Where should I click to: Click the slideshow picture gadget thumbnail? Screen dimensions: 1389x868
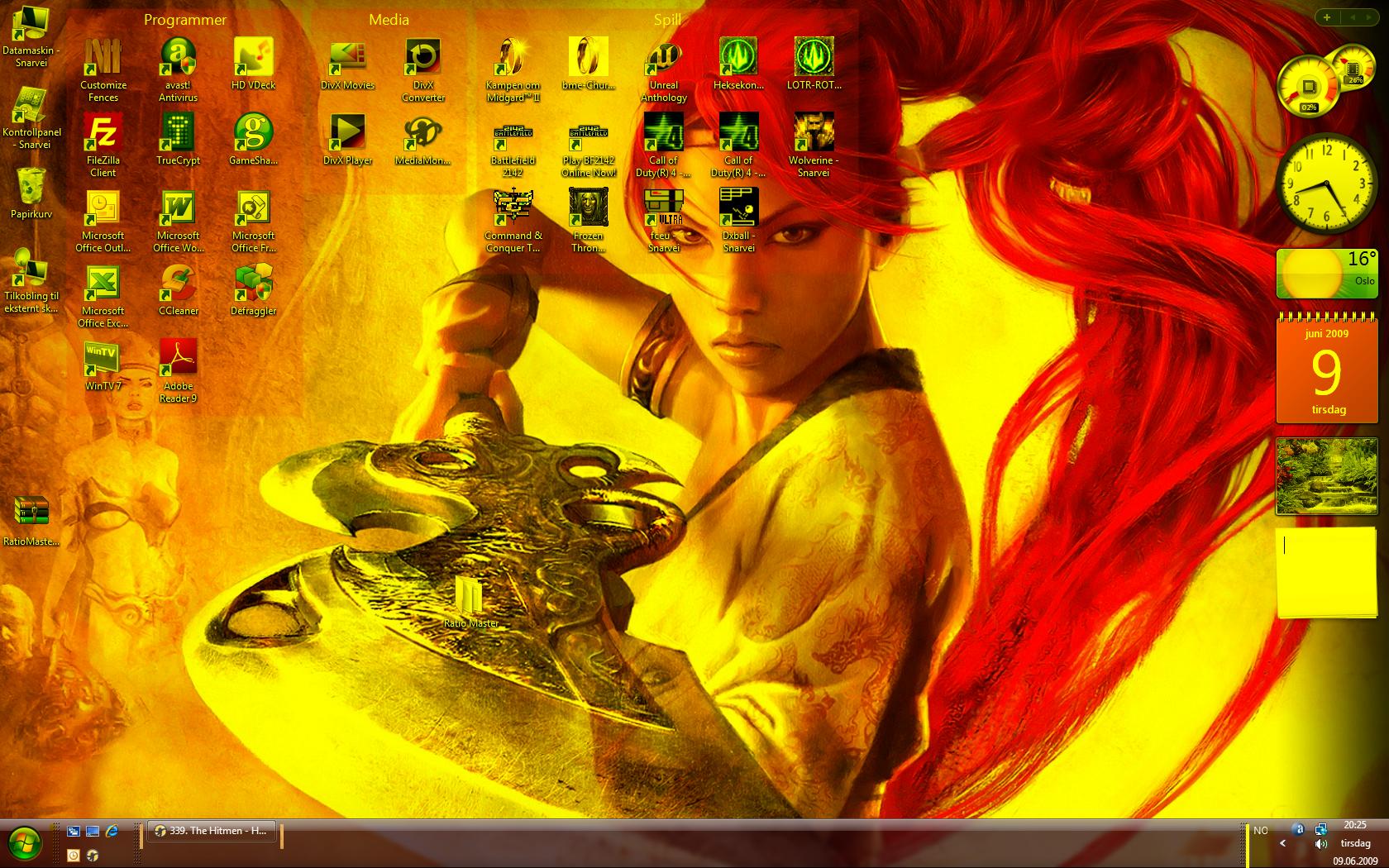pyautogui.click(x=1326, y=475)
